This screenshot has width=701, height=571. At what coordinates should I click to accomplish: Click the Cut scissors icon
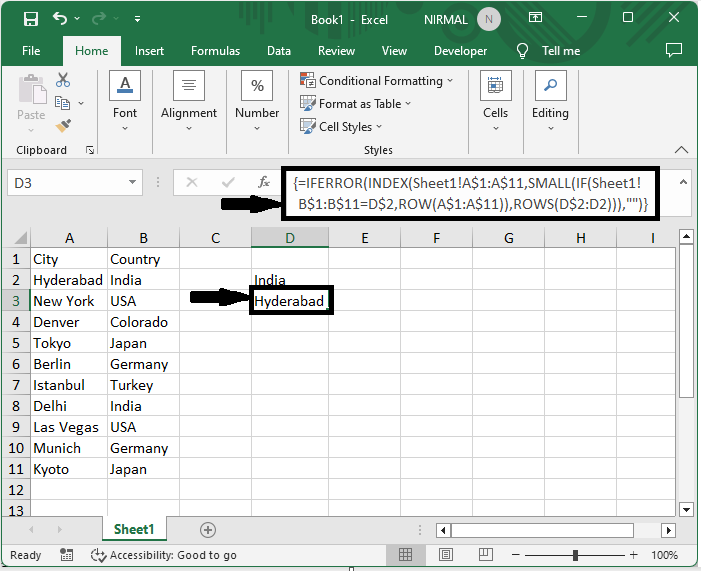tap(63, 80)
